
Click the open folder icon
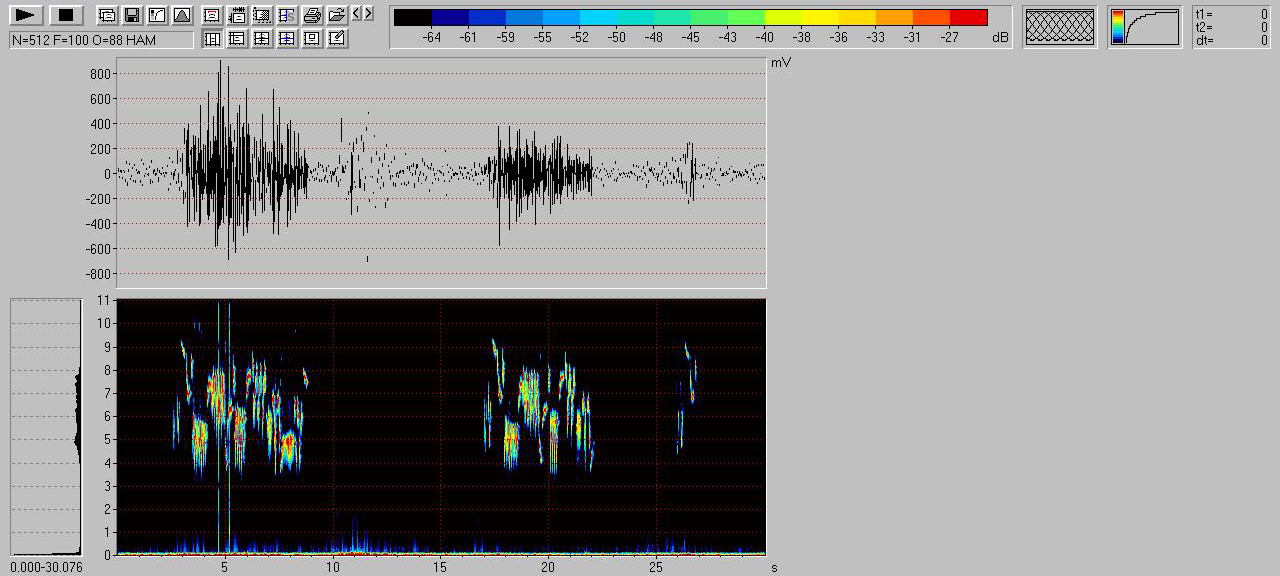(x=337, y=15)
